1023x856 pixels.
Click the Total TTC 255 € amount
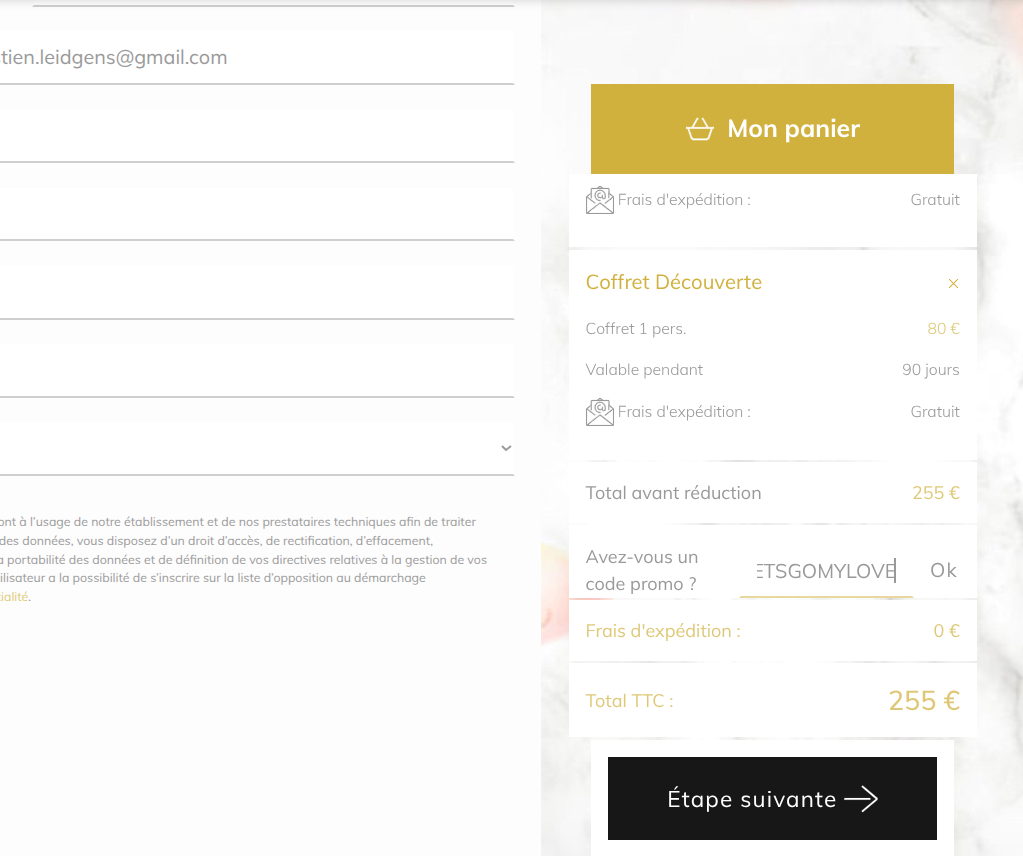(x=923, y=701)
